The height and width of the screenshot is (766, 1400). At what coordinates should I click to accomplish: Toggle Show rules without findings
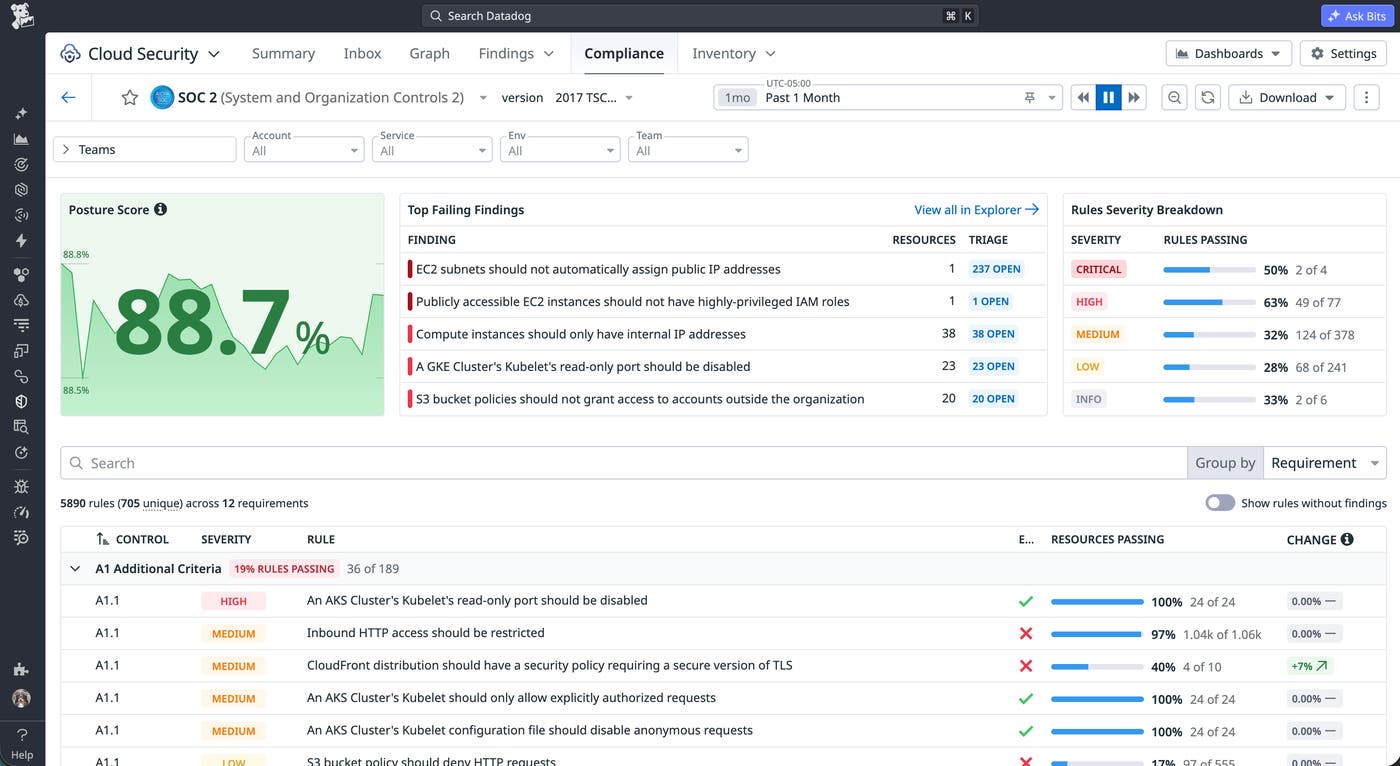[x=1220, y=503]
